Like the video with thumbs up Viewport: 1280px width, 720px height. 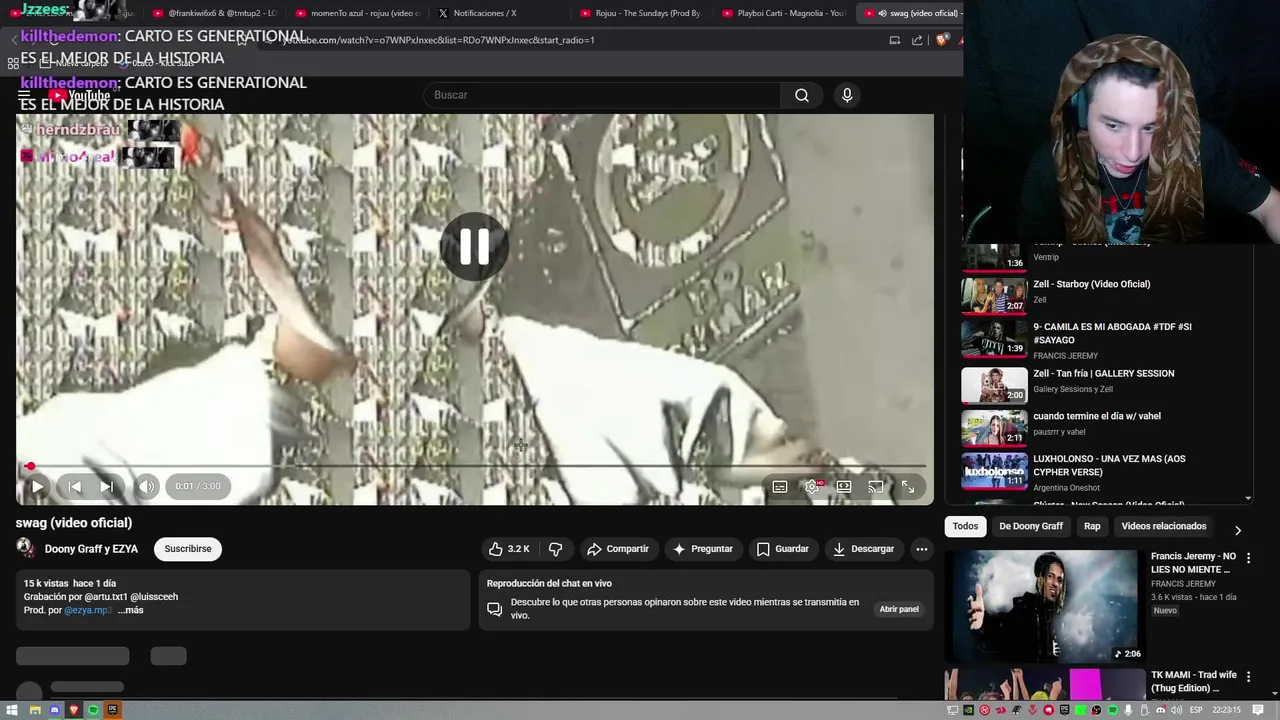pos(509,549)
